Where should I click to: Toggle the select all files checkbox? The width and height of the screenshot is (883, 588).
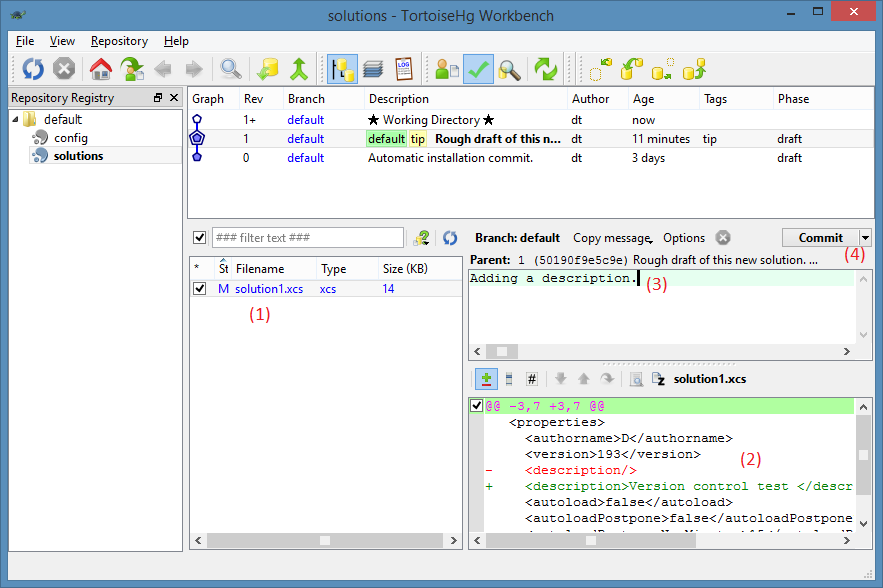pyautogui.click(x=199, y=238)
